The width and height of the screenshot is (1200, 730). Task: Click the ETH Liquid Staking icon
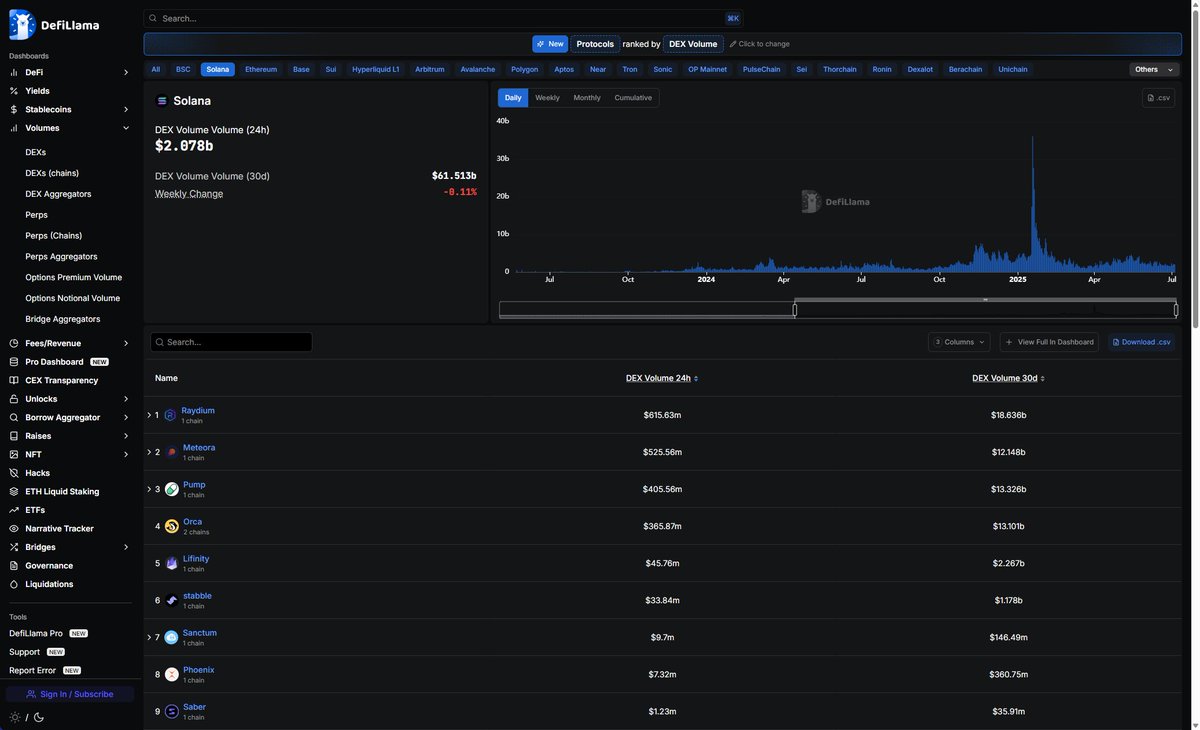14,492
